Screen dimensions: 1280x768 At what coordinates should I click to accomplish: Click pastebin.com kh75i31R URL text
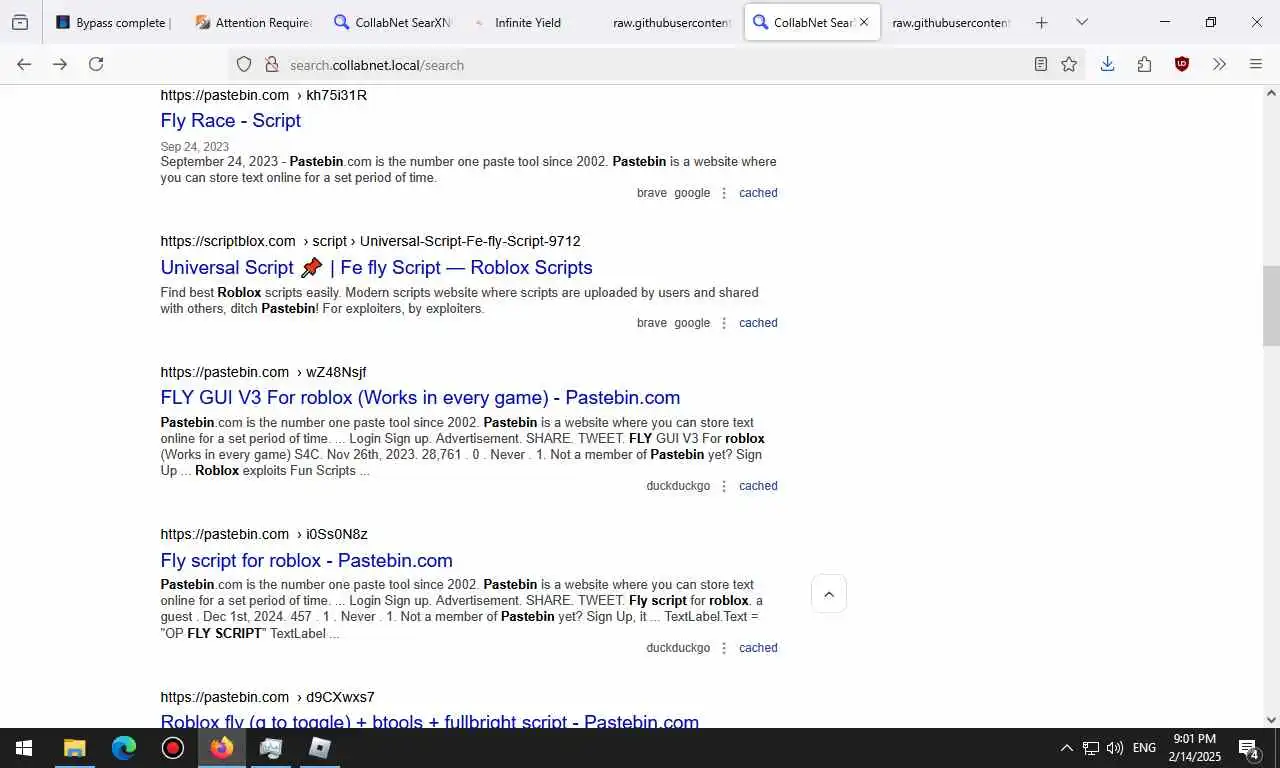263,95
